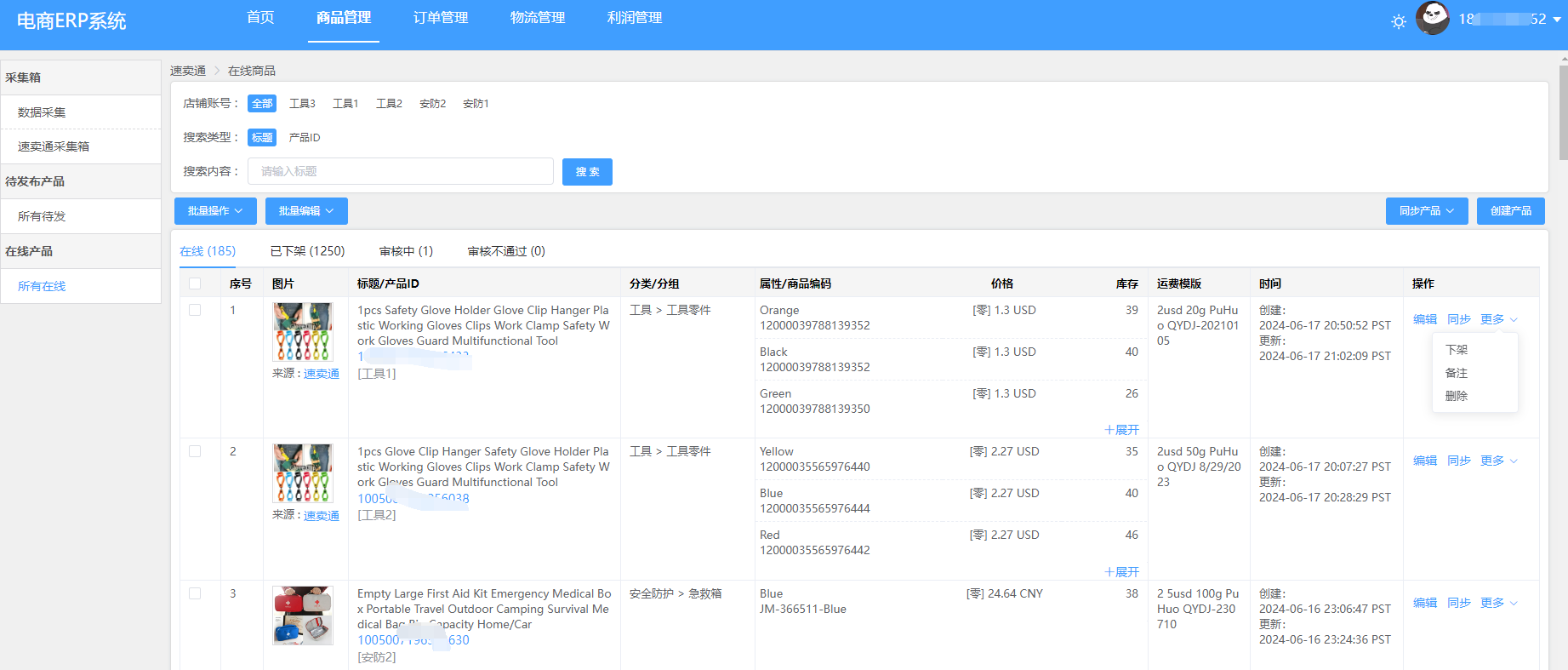This screenshot has width=1568, height=670.
Task: Toggle the sun theme icon
Action: (1398, 21)
